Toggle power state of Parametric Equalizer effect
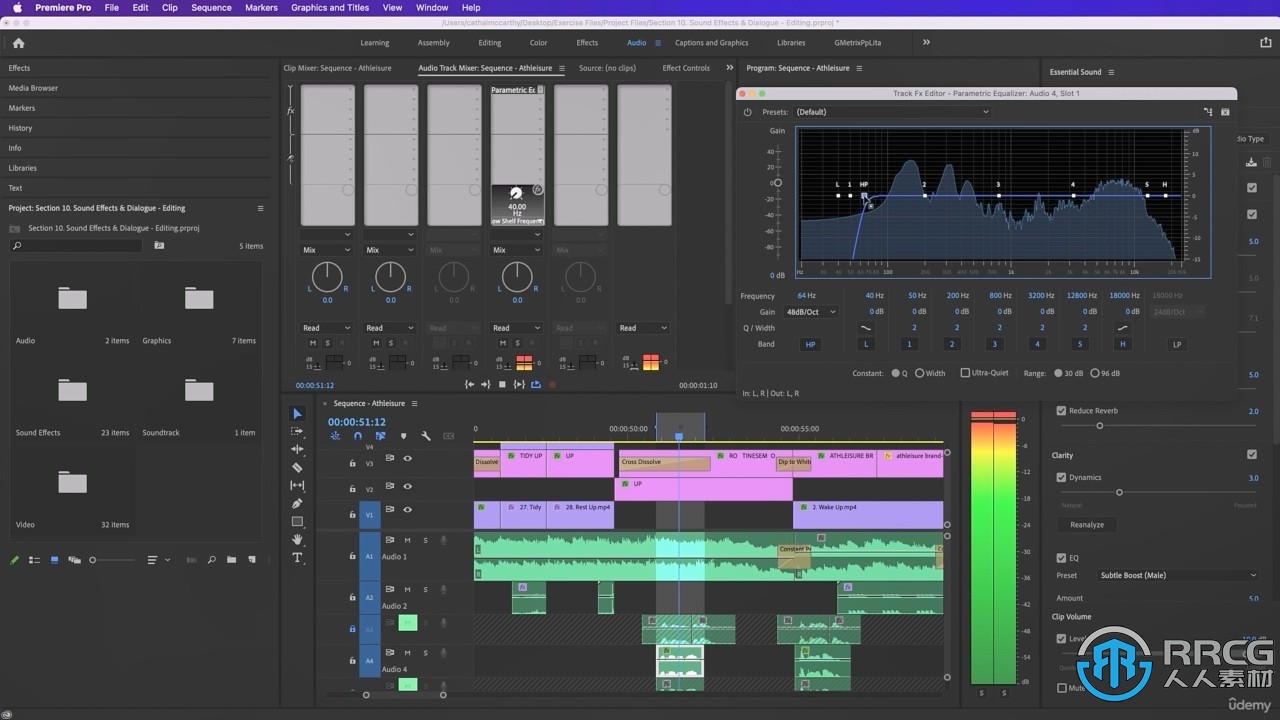1280x720 pixels. pos(747,112)
